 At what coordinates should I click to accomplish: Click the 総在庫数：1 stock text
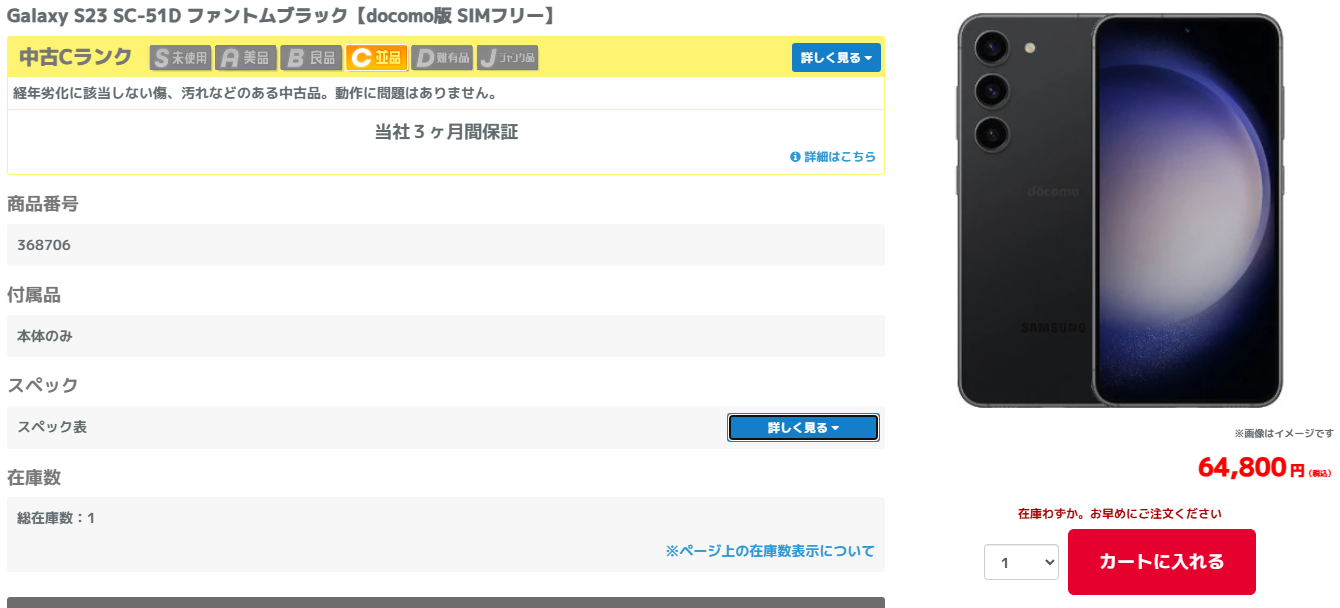click(56, 518)
